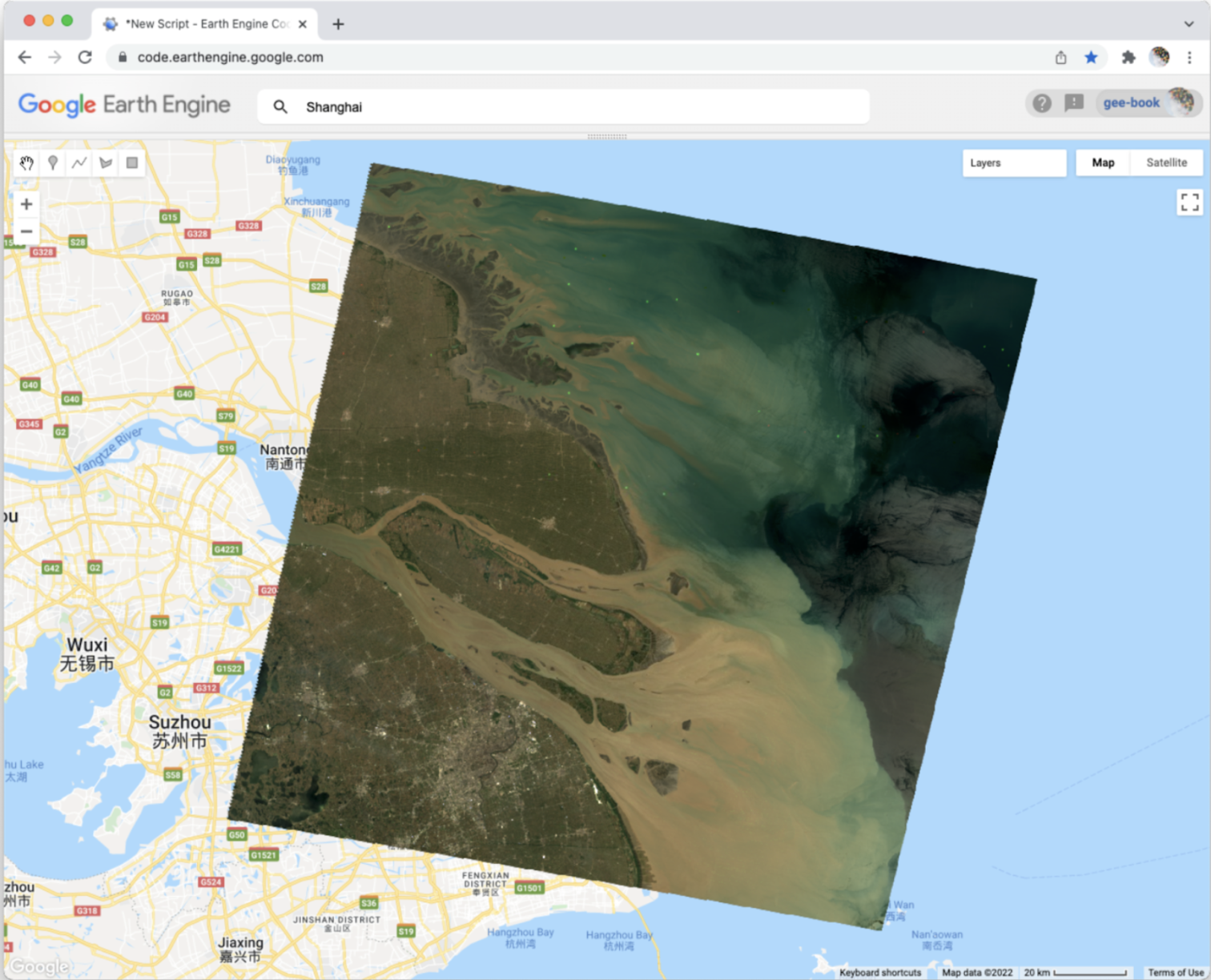Viewport: 1211px width, 980px height.
Task: Open the Terms of Use link
Action: (1176, 973)
